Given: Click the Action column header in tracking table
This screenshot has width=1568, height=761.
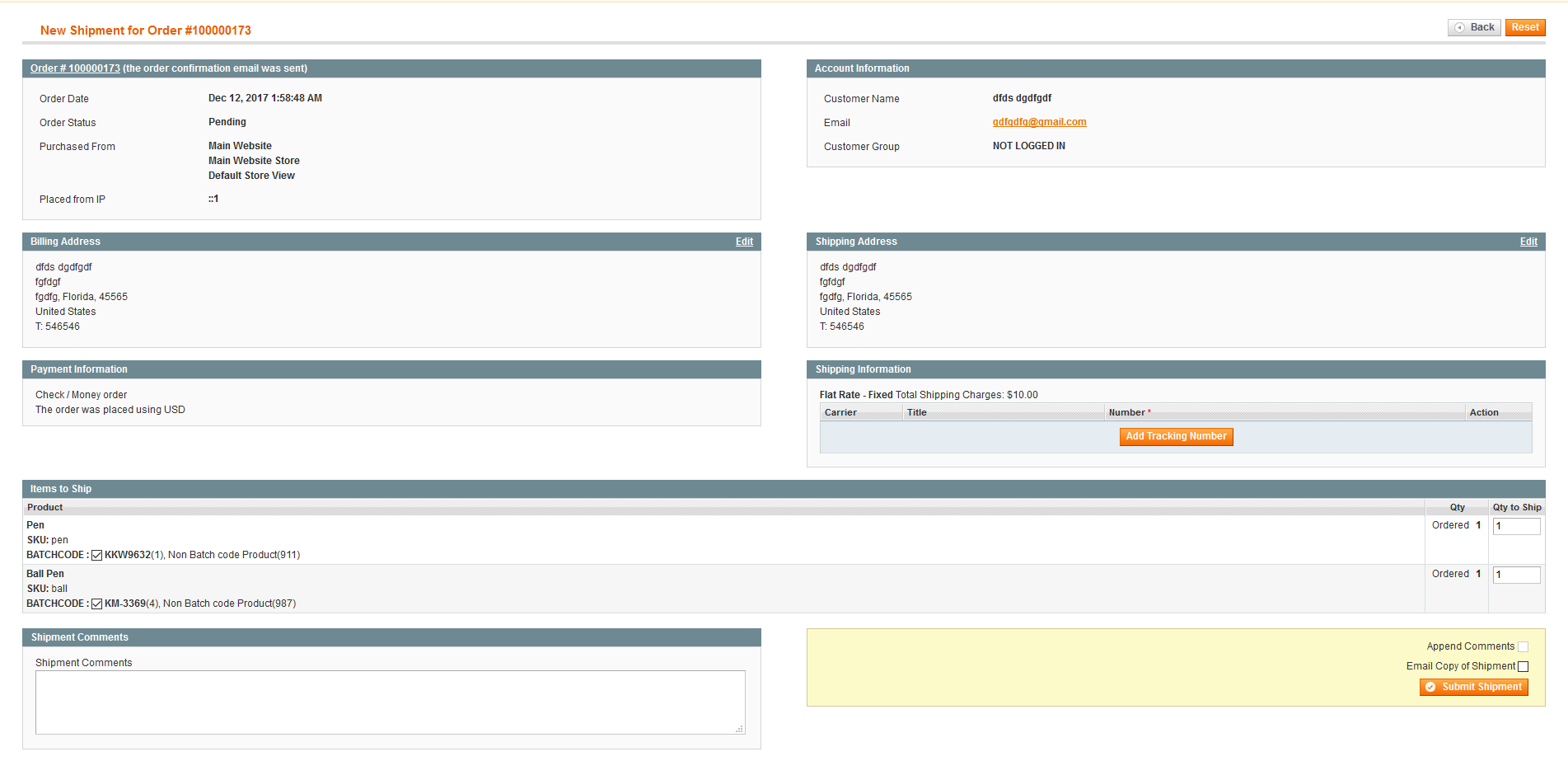Looking at the screenshot, I should [1483, 412].
